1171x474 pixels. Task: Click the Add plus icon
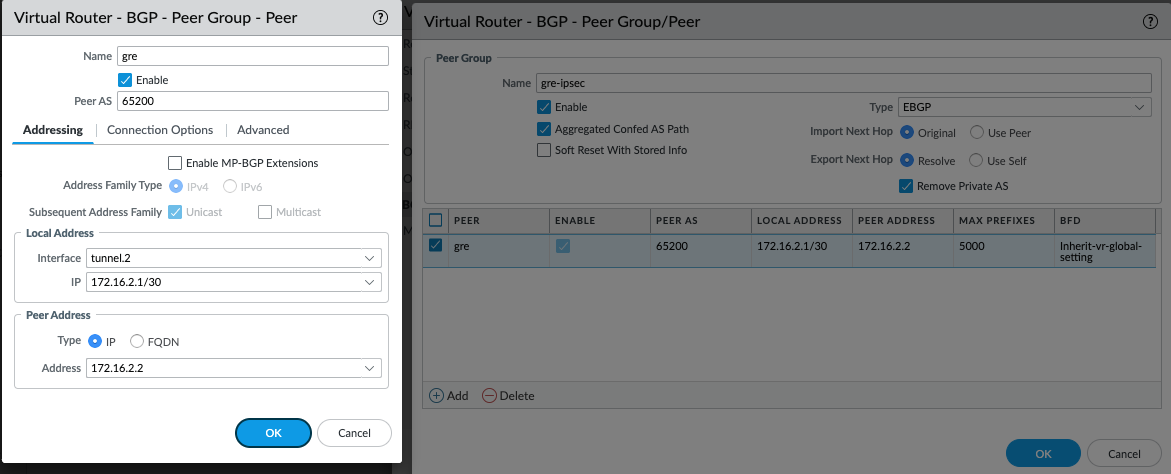(436, 395)
